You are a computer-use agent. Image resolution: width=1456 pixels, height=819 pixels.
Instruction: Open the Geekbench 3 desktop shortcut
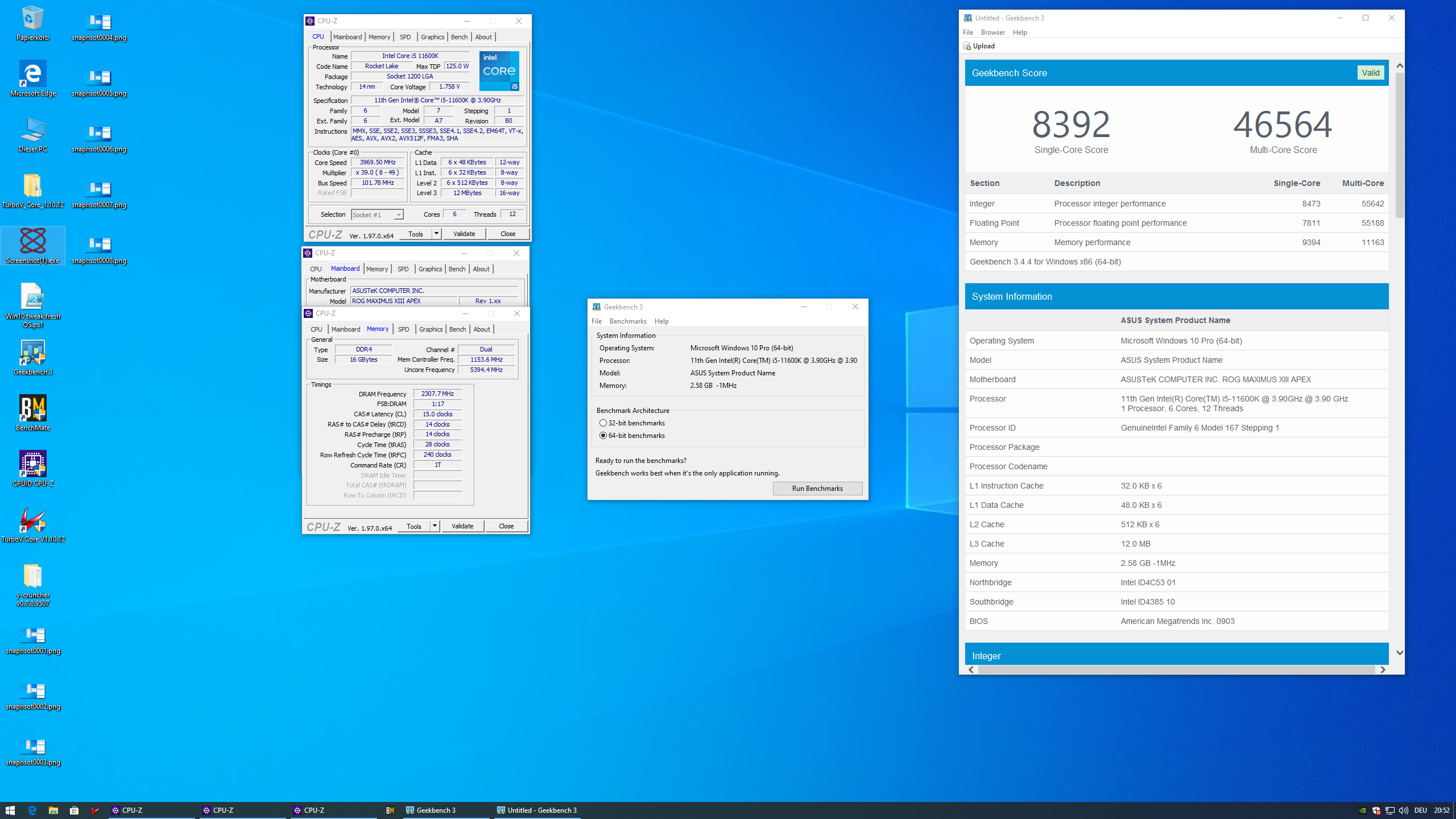pyautogui.click(x=32, y=358)
